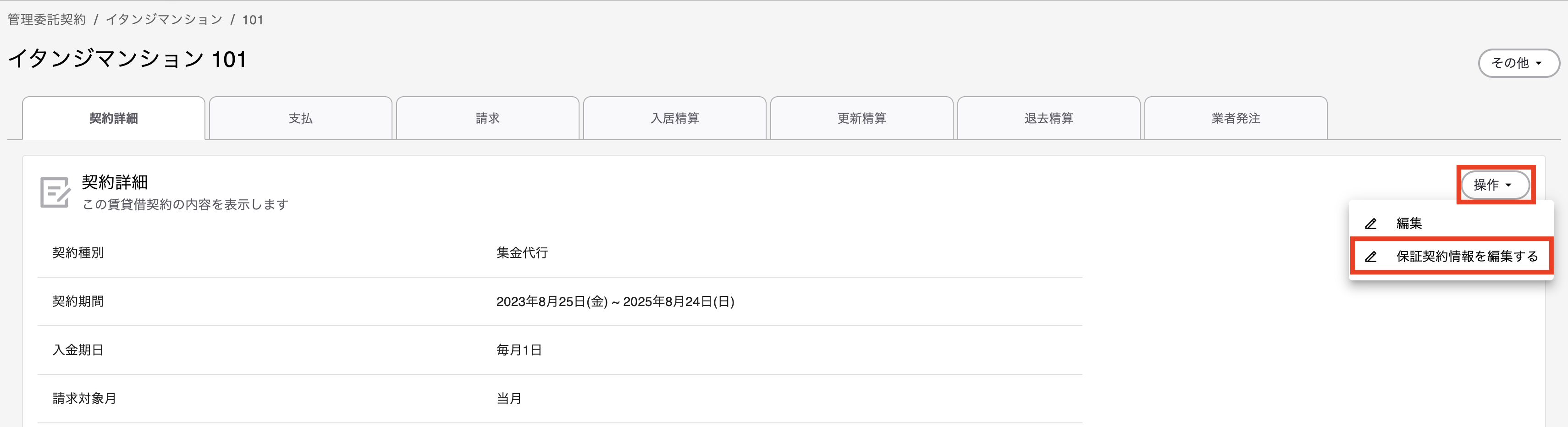Click the pencil icon beside 保証契約情報を編集する
Screen dimensions: 1568x427
pyautogui.click(x=1371, y=257)
